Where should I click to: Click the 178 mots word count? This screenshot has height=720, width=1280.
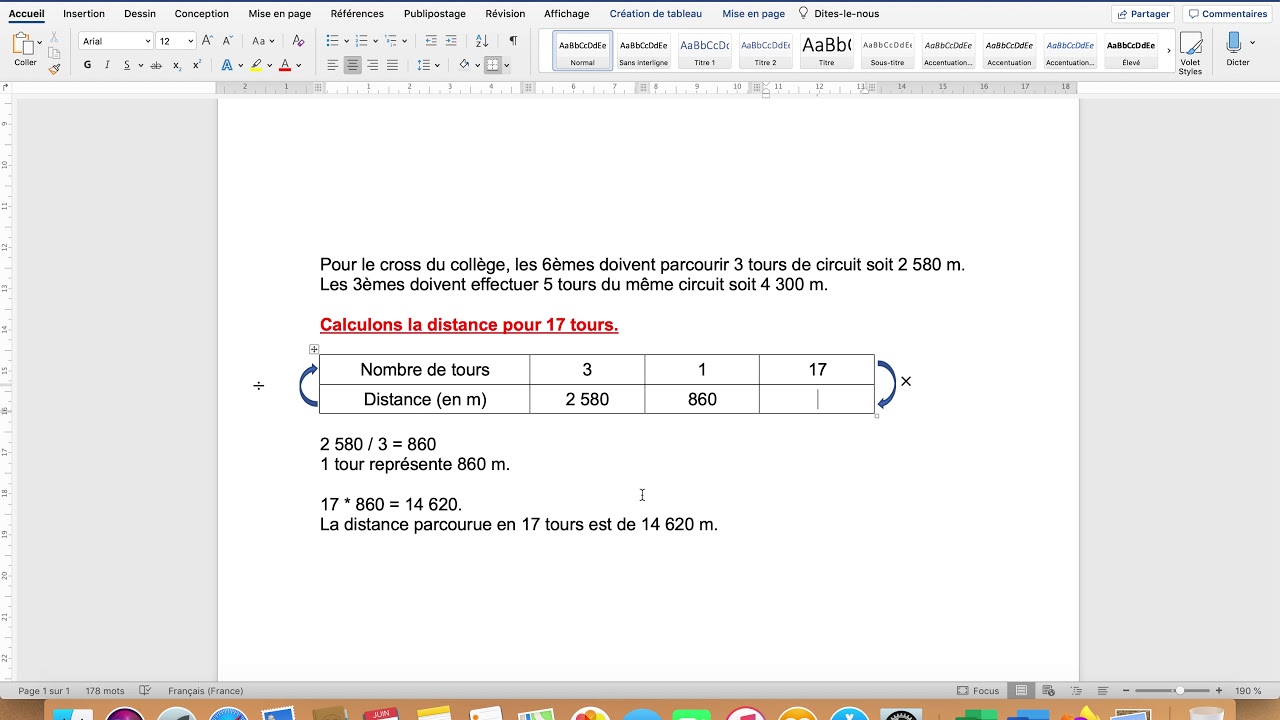pos(105,691)
